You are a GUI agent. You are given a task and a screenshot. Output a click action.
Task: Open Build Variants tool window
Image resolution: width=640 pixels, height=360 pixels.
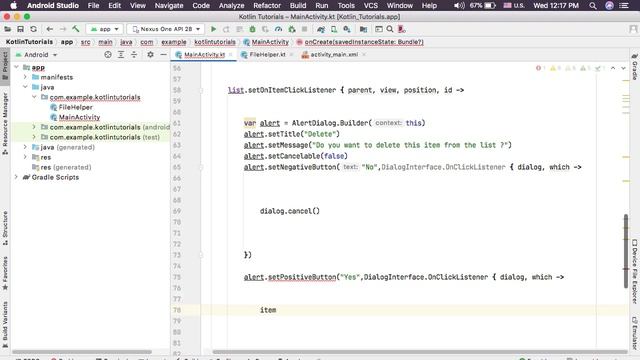[x=5, y=324]
